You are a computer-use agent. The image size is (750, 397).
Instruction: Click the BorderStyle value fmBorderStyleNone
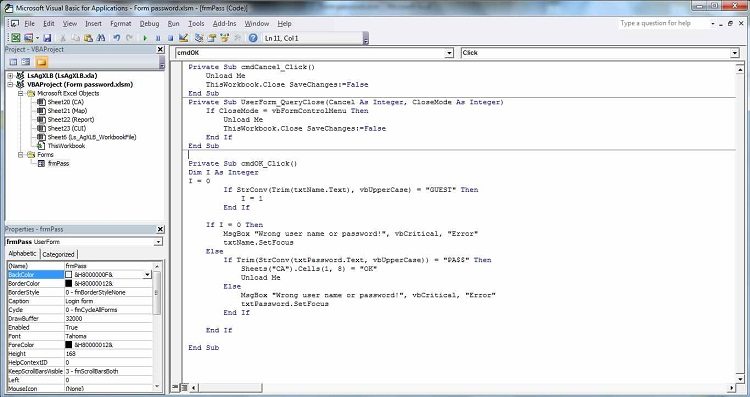(x=108, y=292)
